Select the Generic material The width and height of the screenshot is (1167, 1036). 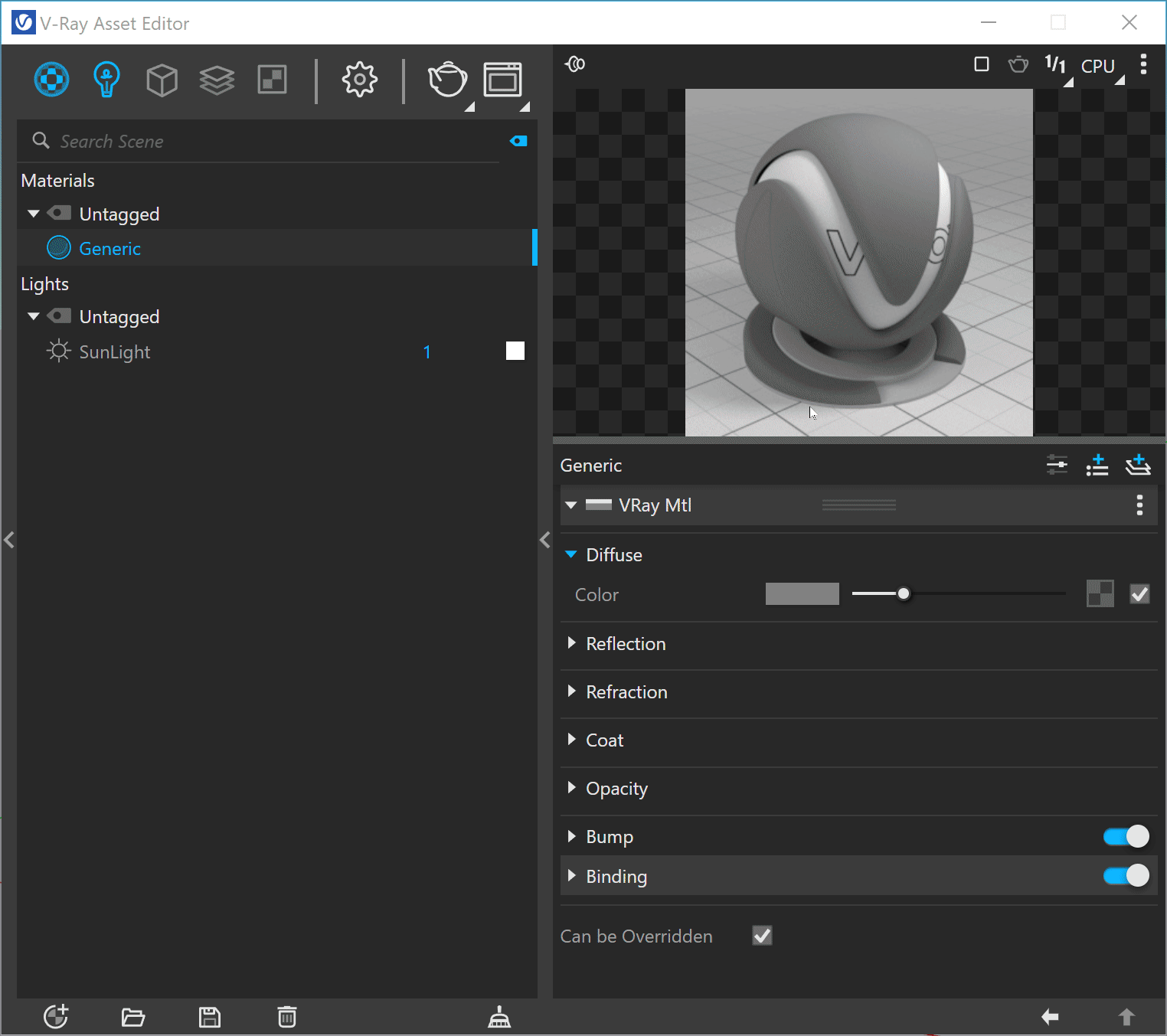click(277, 248)
